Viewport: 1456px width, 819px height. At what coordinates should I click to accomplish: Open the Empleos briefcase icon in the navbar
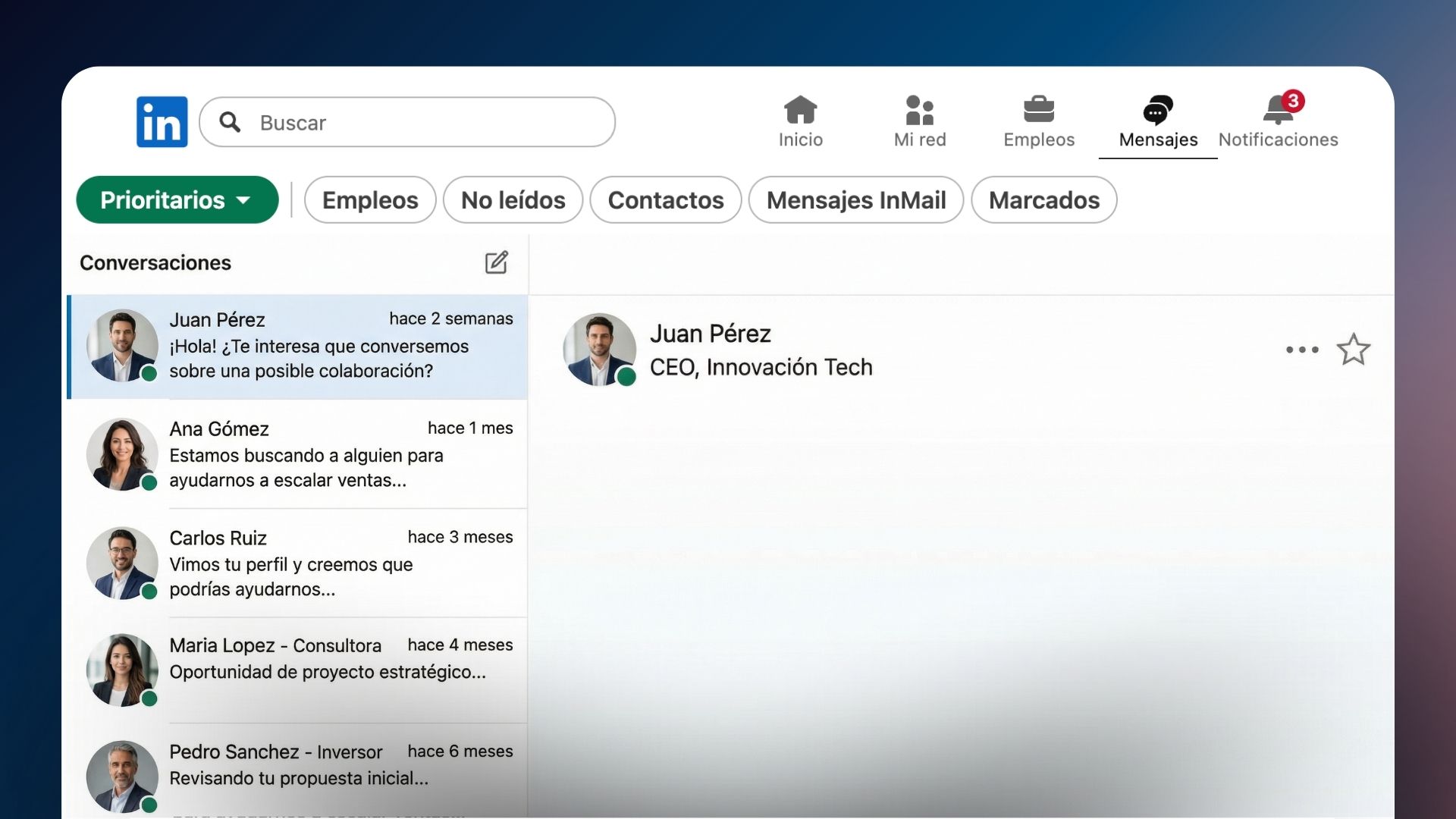[1038, 111]
